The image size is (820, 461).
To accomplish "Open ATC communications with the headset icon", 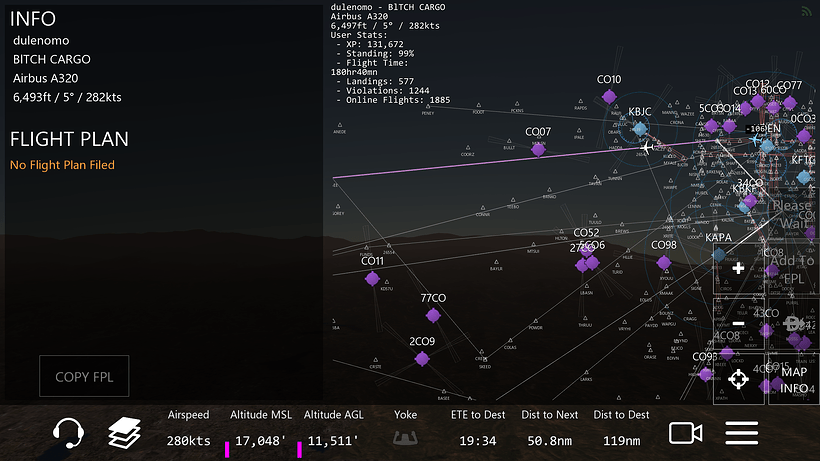I will click(x=68, y=433).
